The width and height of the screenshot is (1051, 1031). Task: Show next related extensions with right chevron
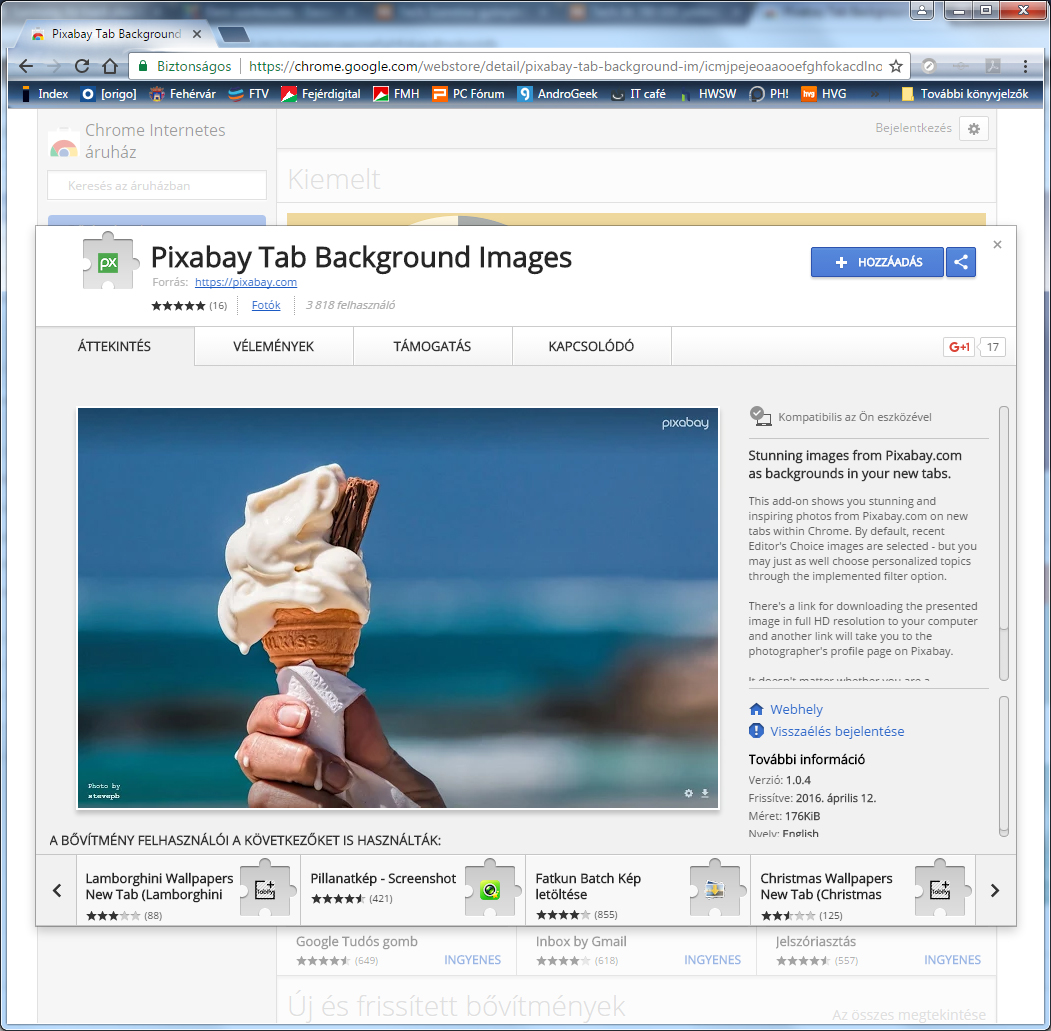point(995,890)
